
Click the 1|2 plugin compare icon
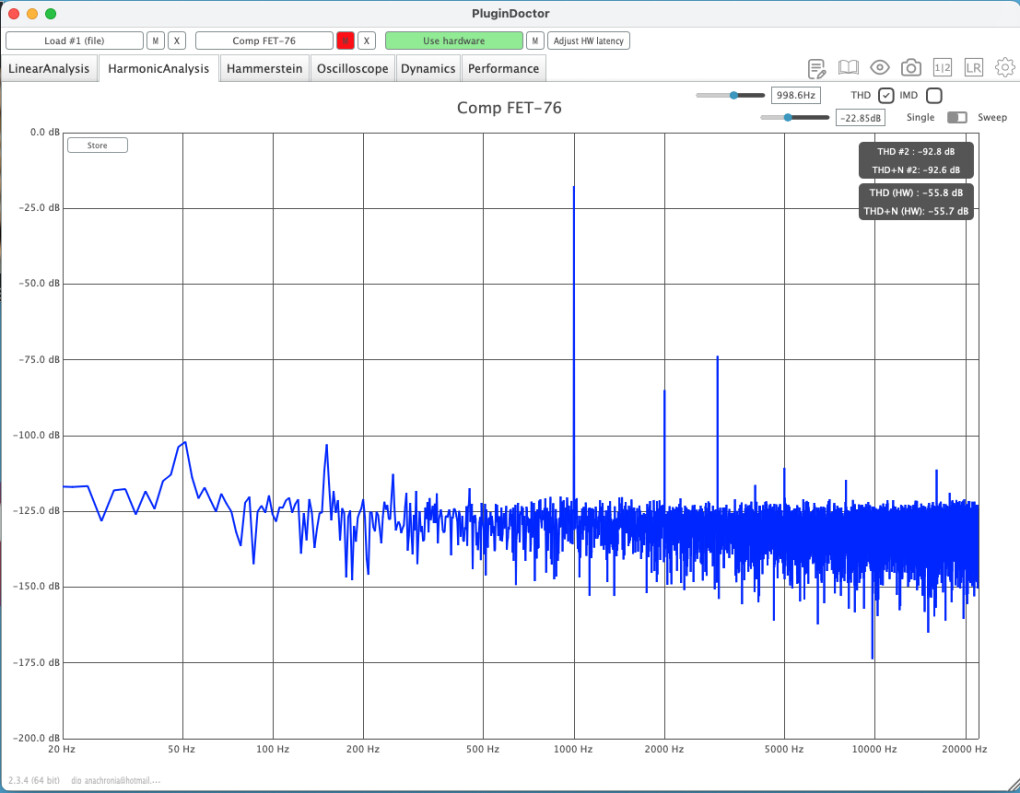(942, 68)
